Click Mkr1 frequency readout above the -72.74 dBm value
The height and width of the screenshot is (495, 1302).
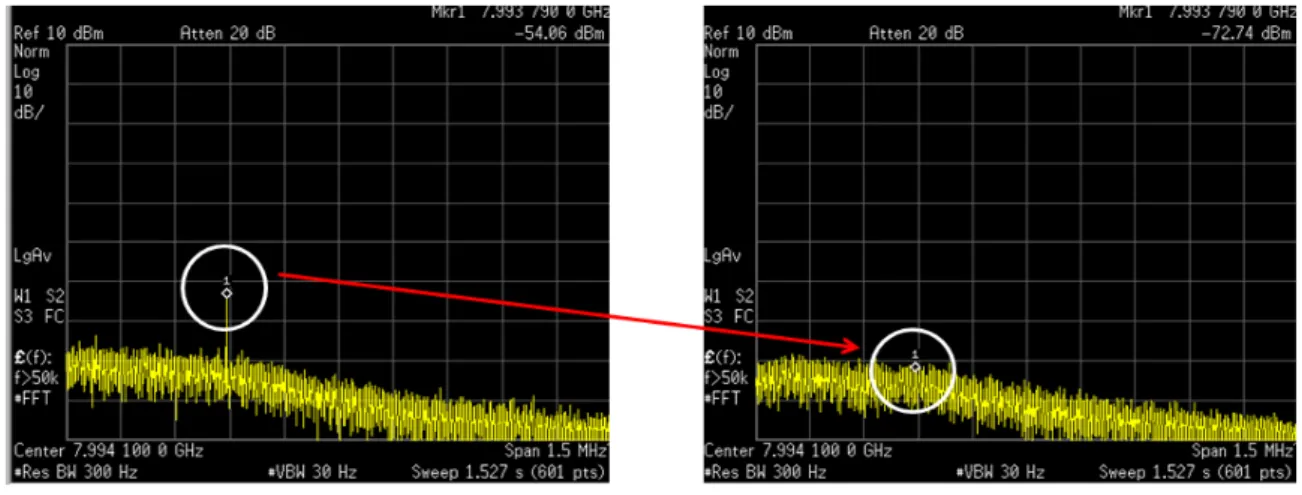coord(1205,12)
